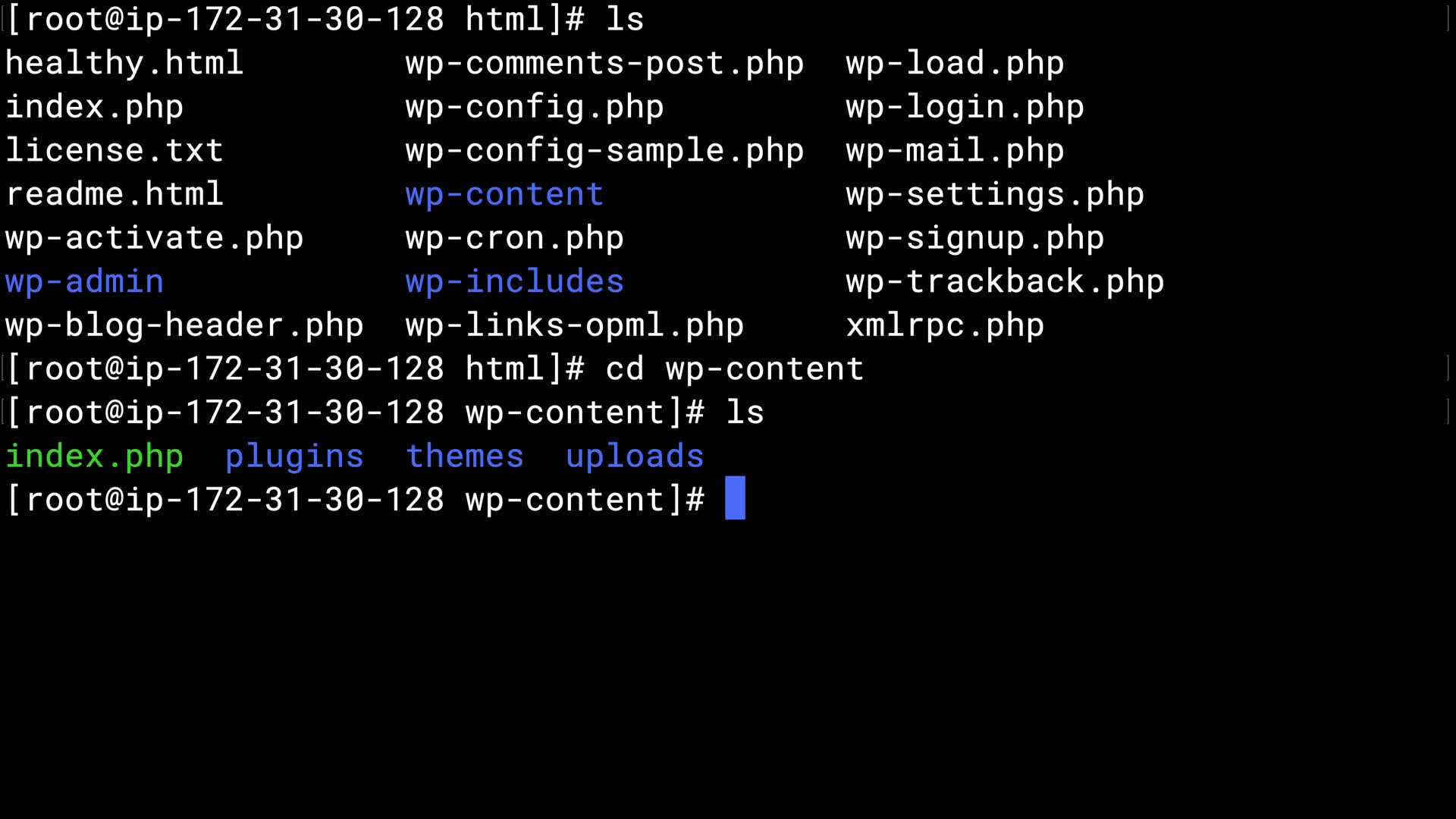Click the wp-includes directory in listing
The height and width of the screenshot is (819, 1456).
[514, 281]
